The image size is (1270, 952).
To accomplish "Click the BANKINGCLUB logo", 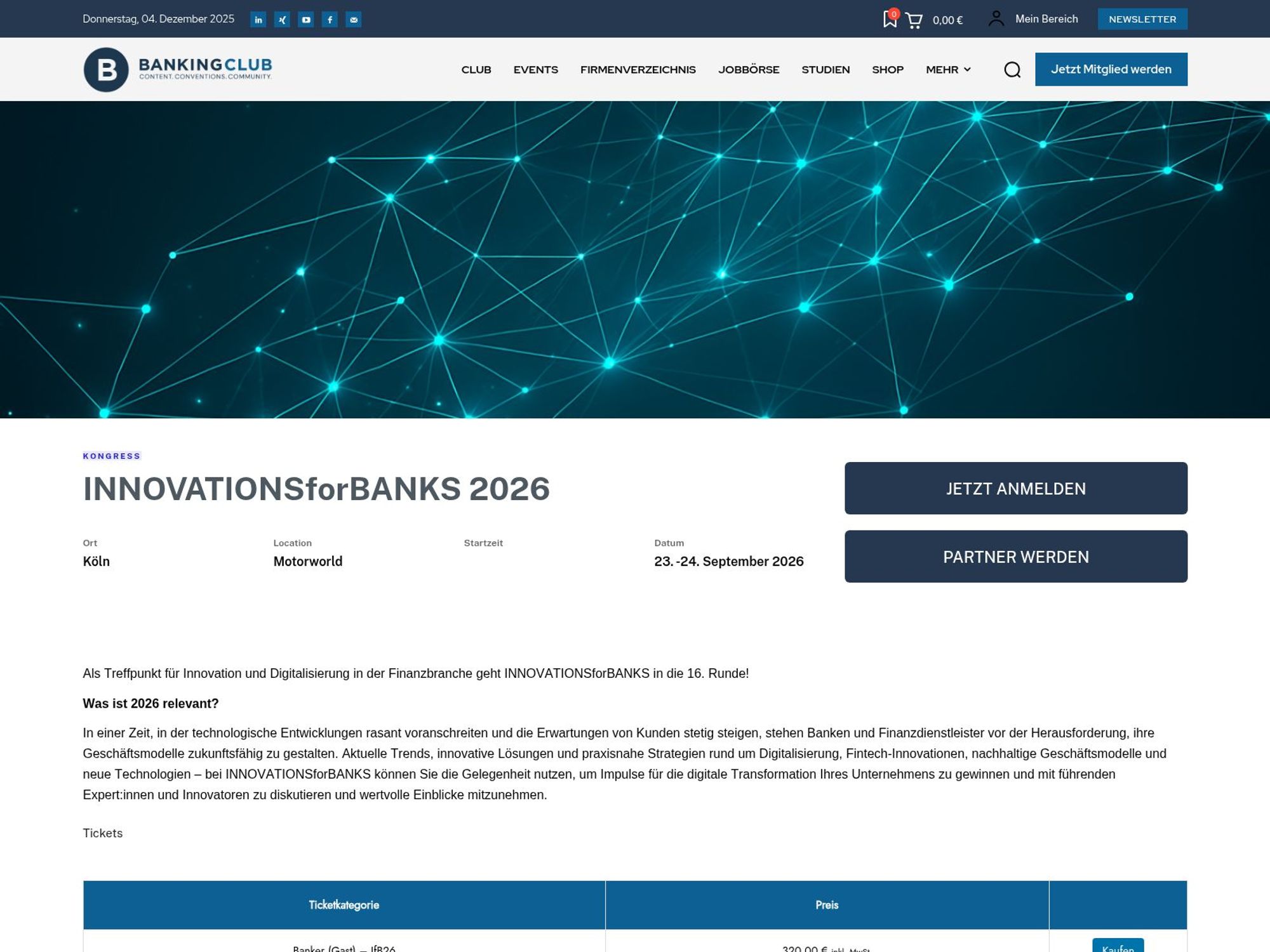I will click(178, 69).
